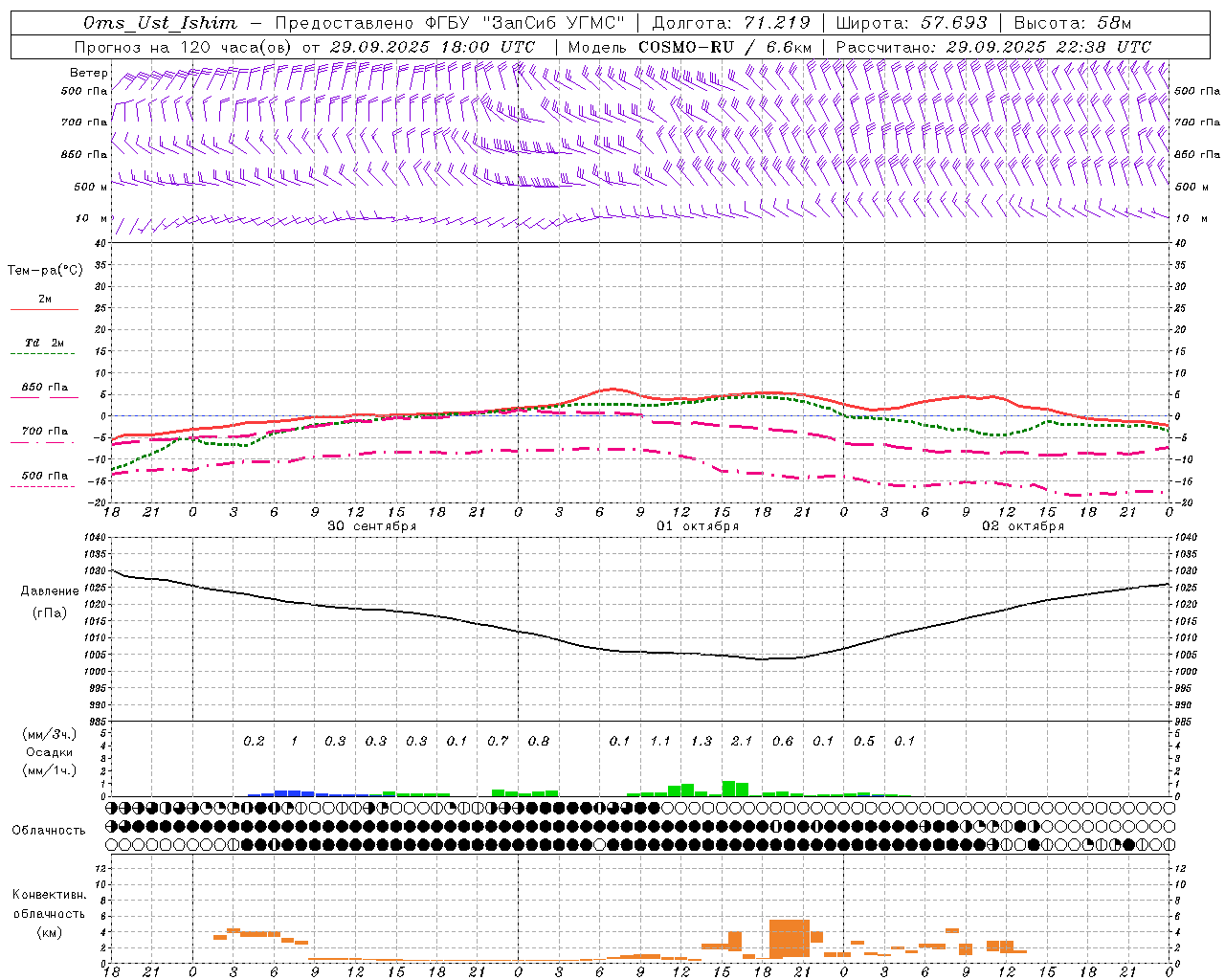Screen dimensions: 1225x980
Task: Select the model name COSMO-RU / 6.6км
Action: click(x=724, y=47)
